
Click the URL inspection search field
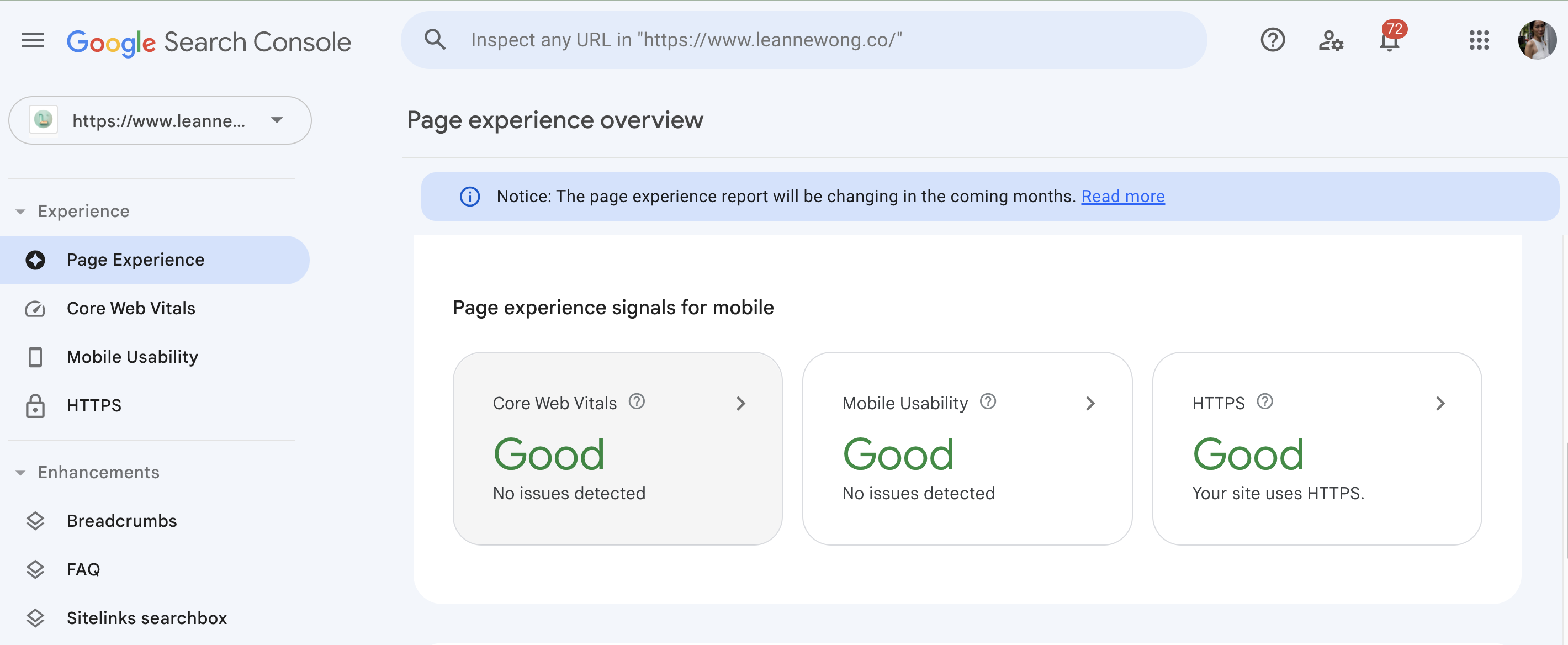coord(803,40)
